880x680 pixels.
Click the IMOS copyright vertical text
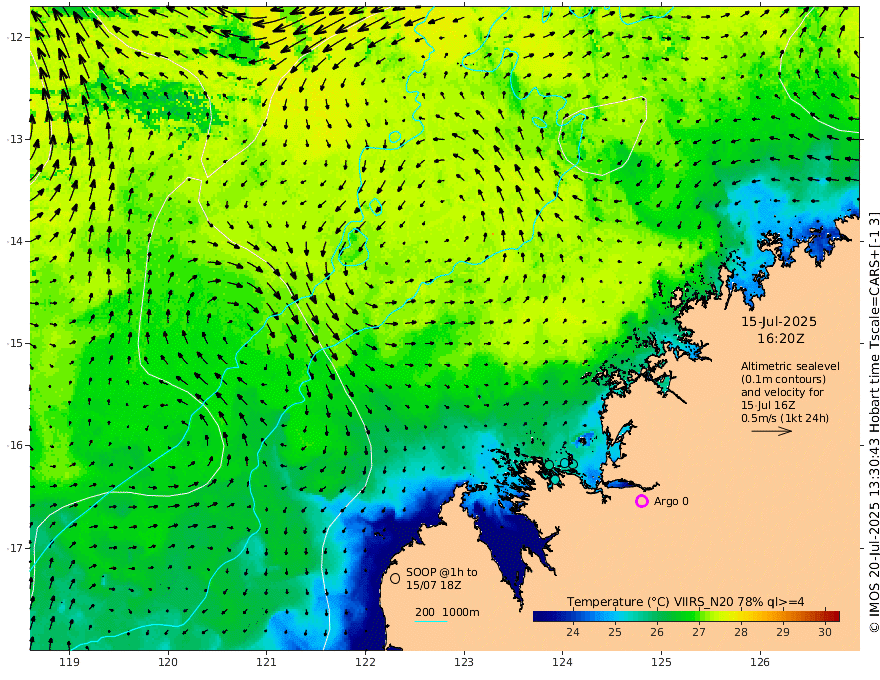tap(873, 422)
